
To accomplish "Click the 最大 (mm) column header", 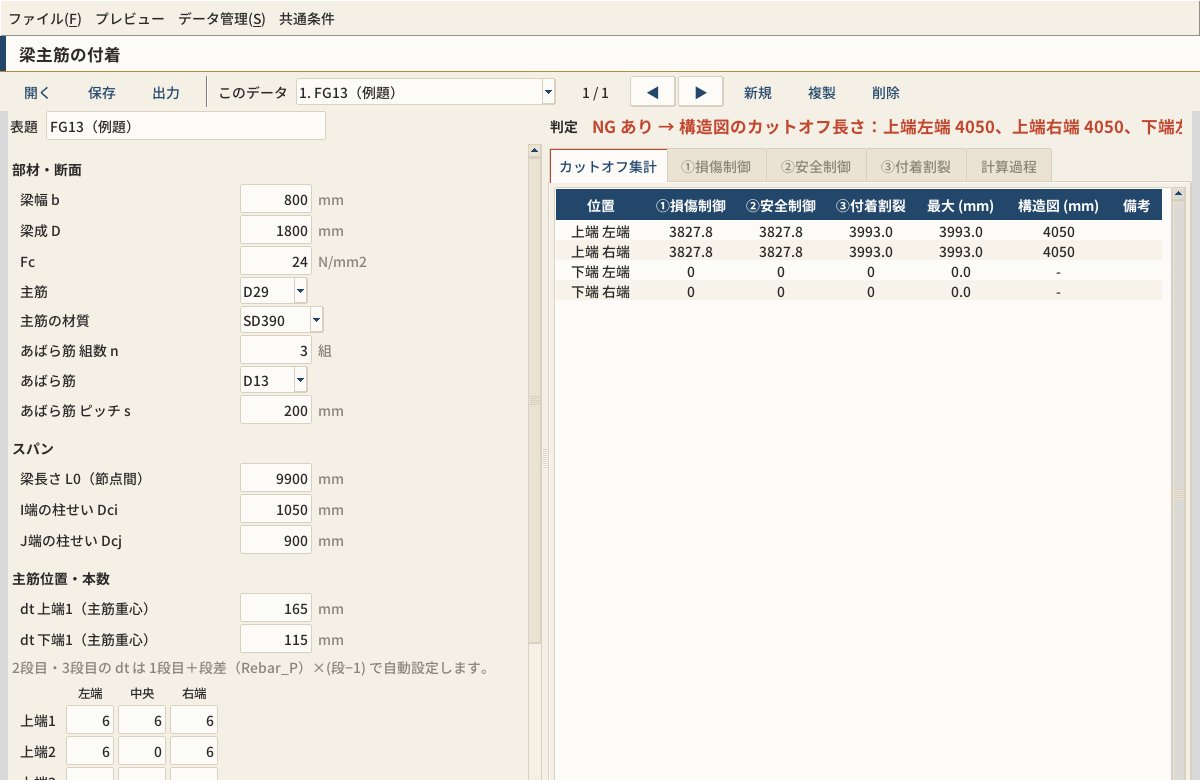I will click(960, 205).
